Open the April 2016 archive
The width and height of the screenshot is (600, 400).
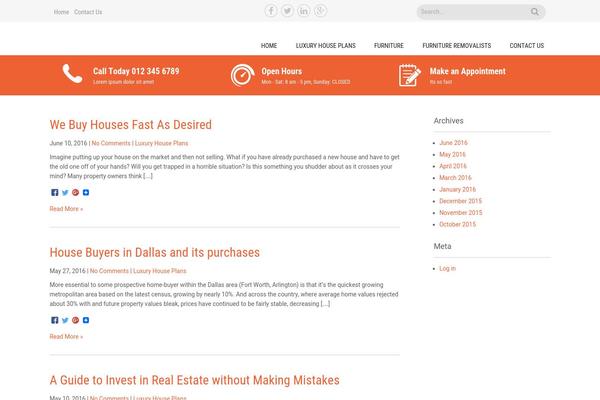(x=453, y=166)
